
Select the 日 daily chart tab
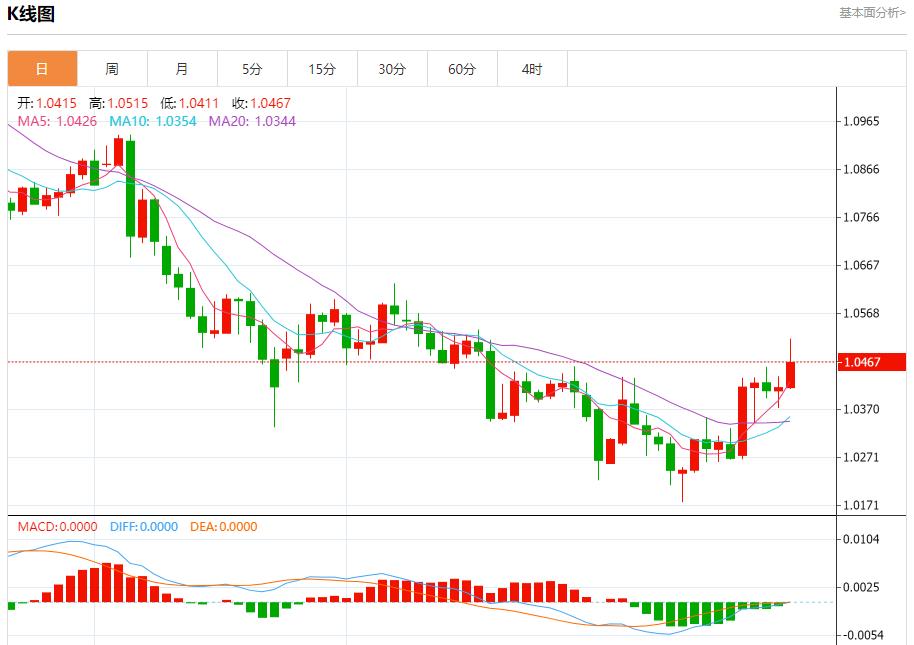(x=42, y=69)
